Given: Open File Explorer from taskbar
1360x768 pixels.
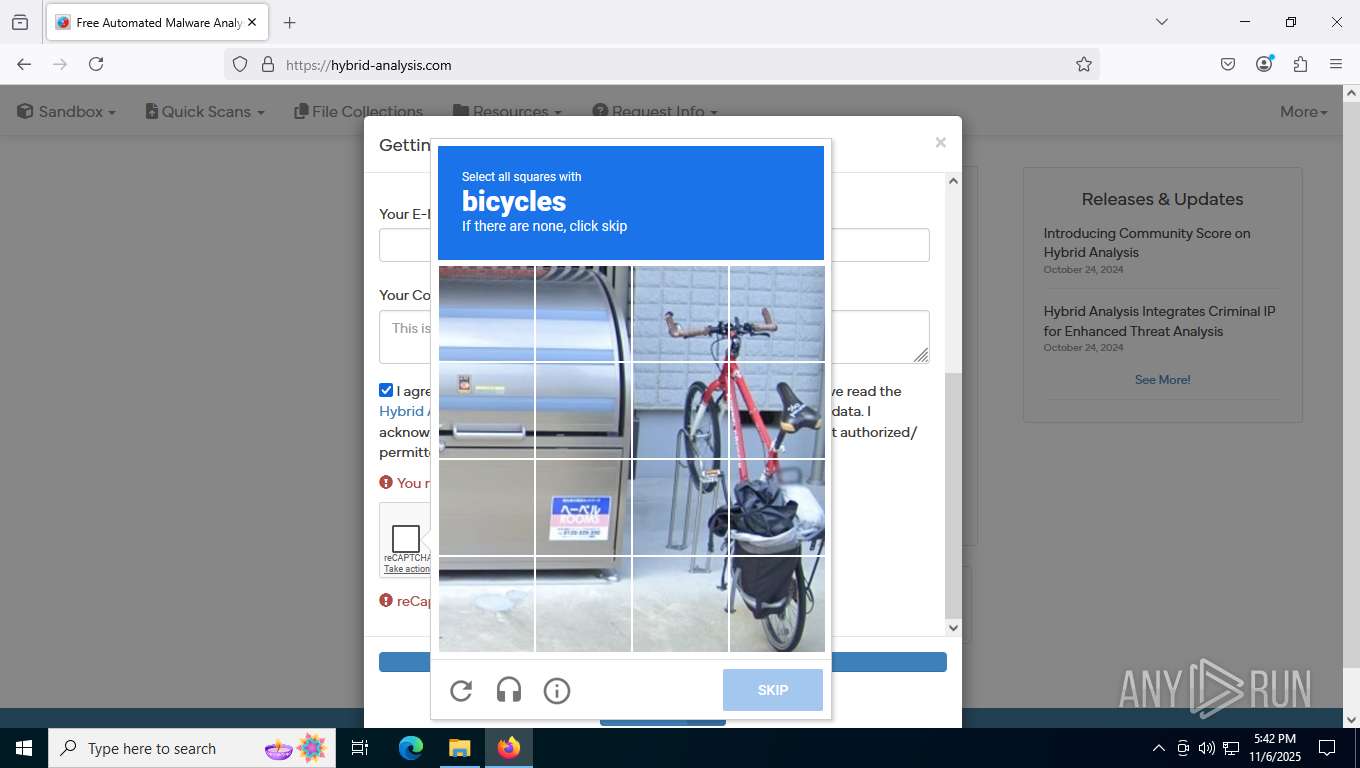Looking at the screenshot, I should pyautogui.click(x=459, y=748).
